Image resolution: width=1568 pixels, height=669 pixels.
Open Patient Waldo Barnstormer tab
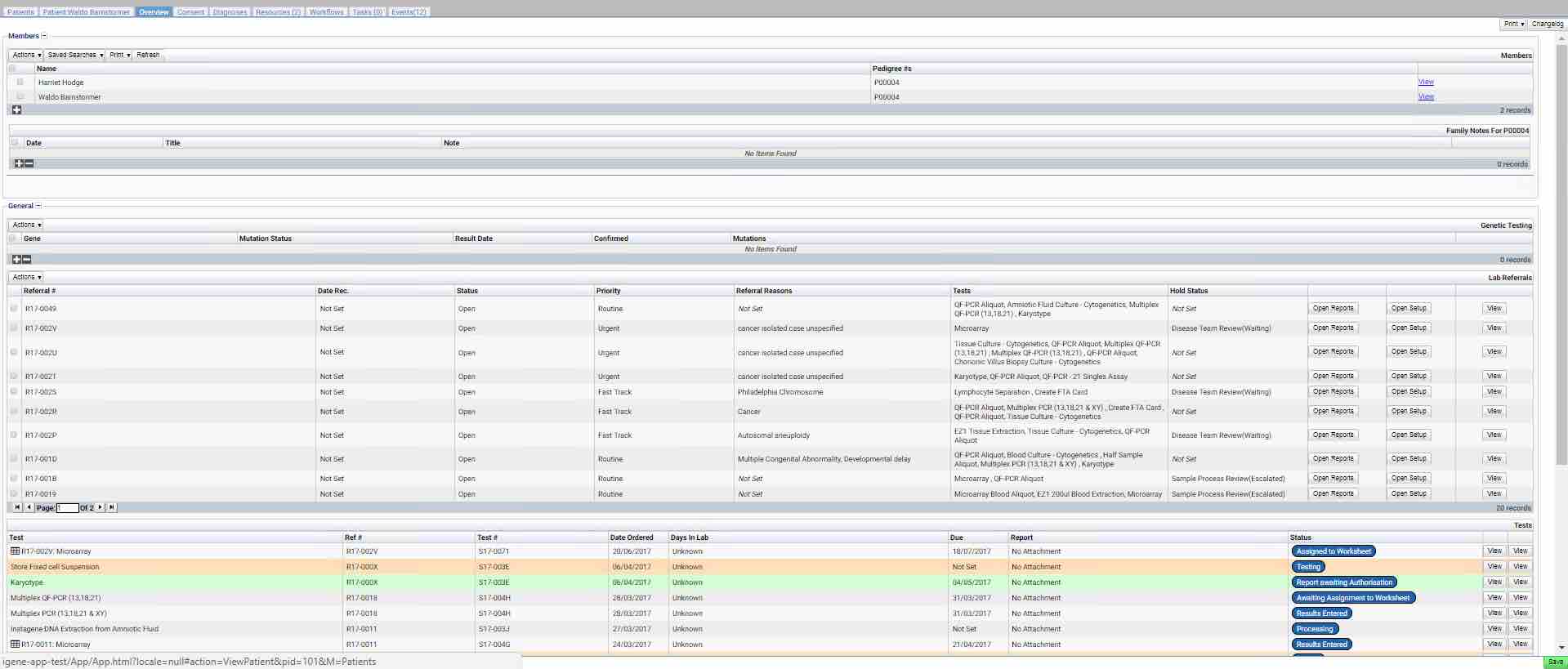coord(86,12)
